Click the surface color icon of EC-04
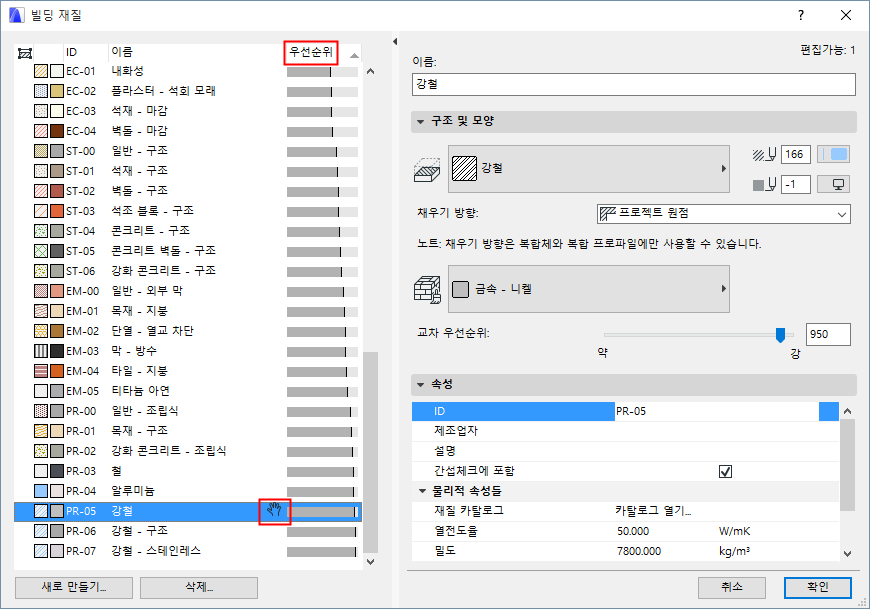The height and width of the screenshot is (609, 870). point(57,131)
